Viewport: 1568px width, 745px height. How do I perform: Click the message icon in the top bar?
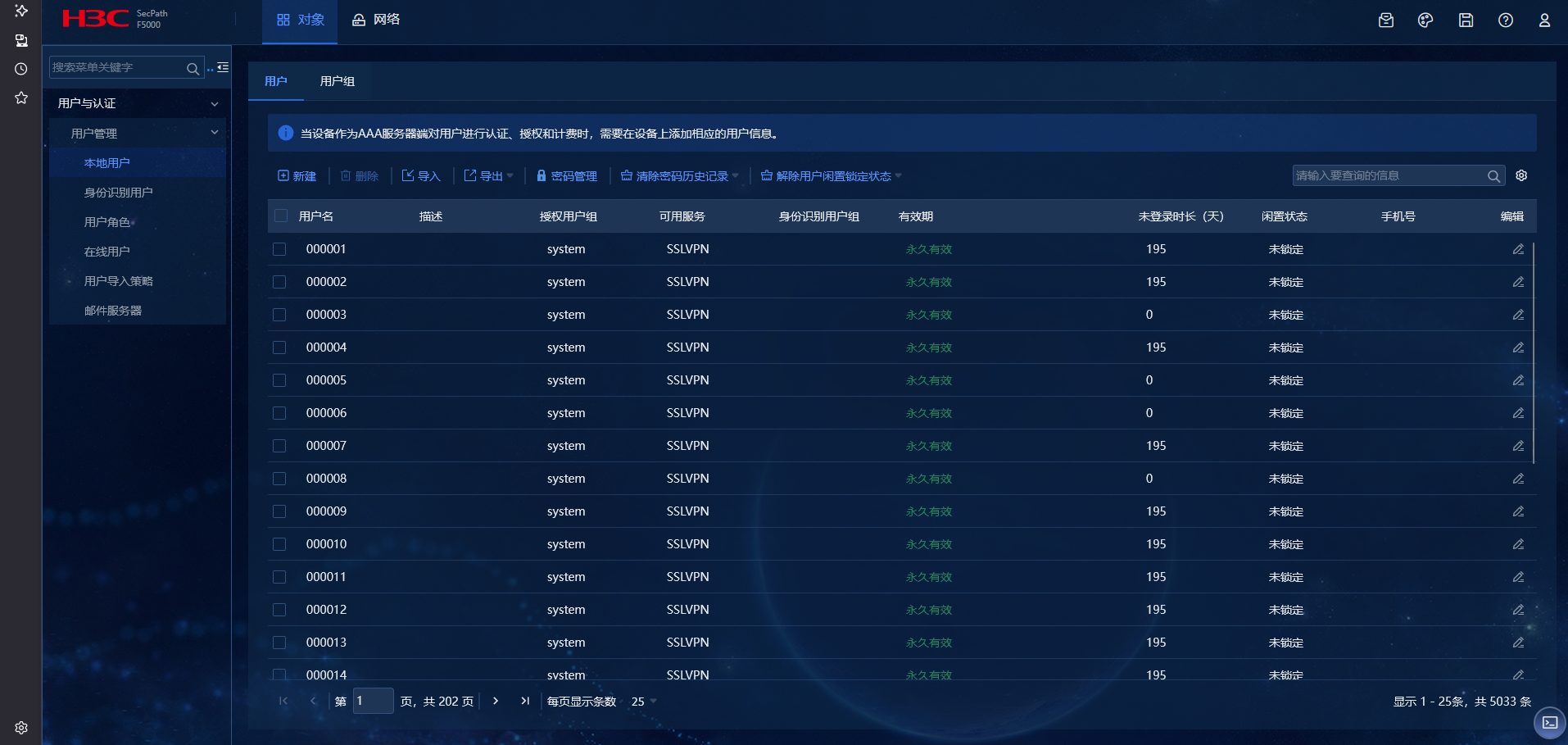(x=1386, y=20)
